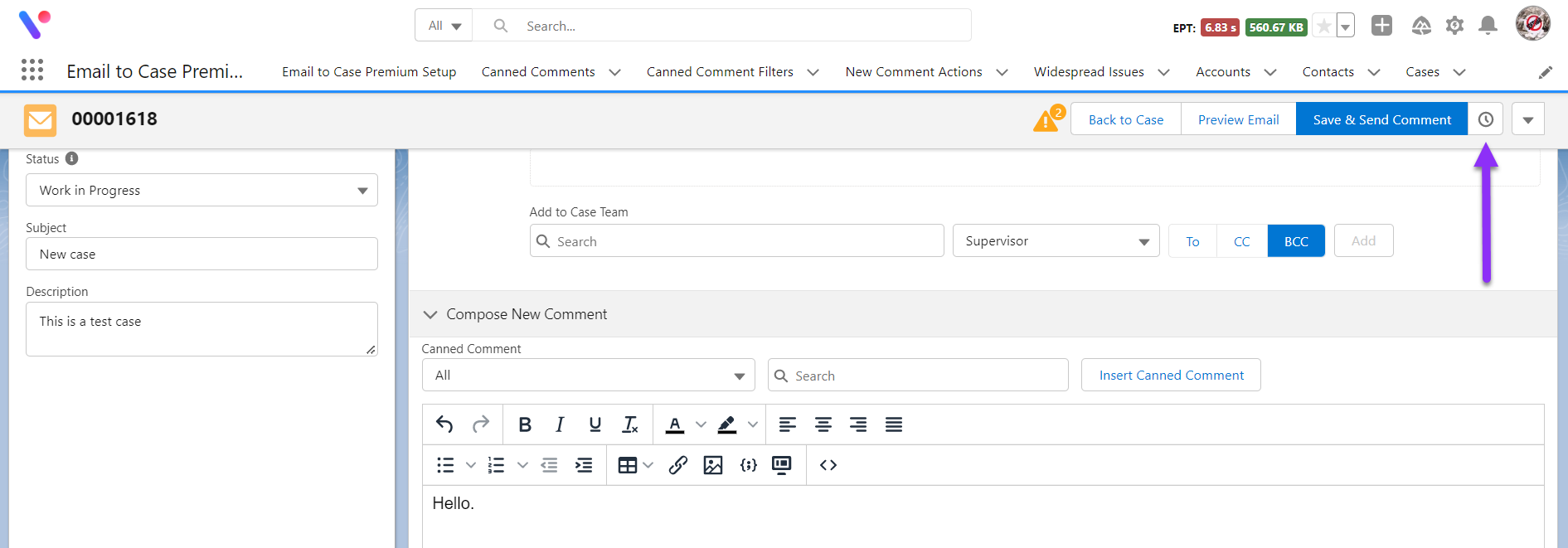The width and height of the screenshot is (1568, 548).
Task: Select CC recipient type
Action: (x=1242, y=241)
